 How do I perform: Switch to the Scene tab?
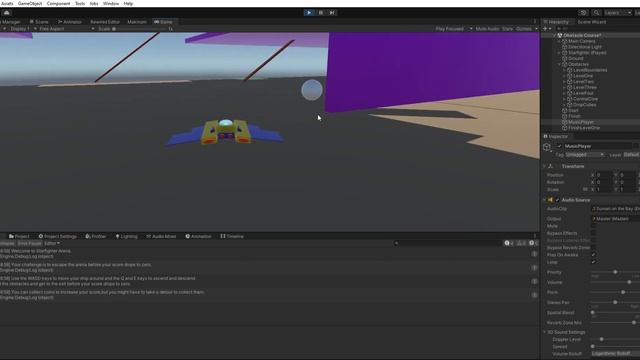[x=39, y=22]
